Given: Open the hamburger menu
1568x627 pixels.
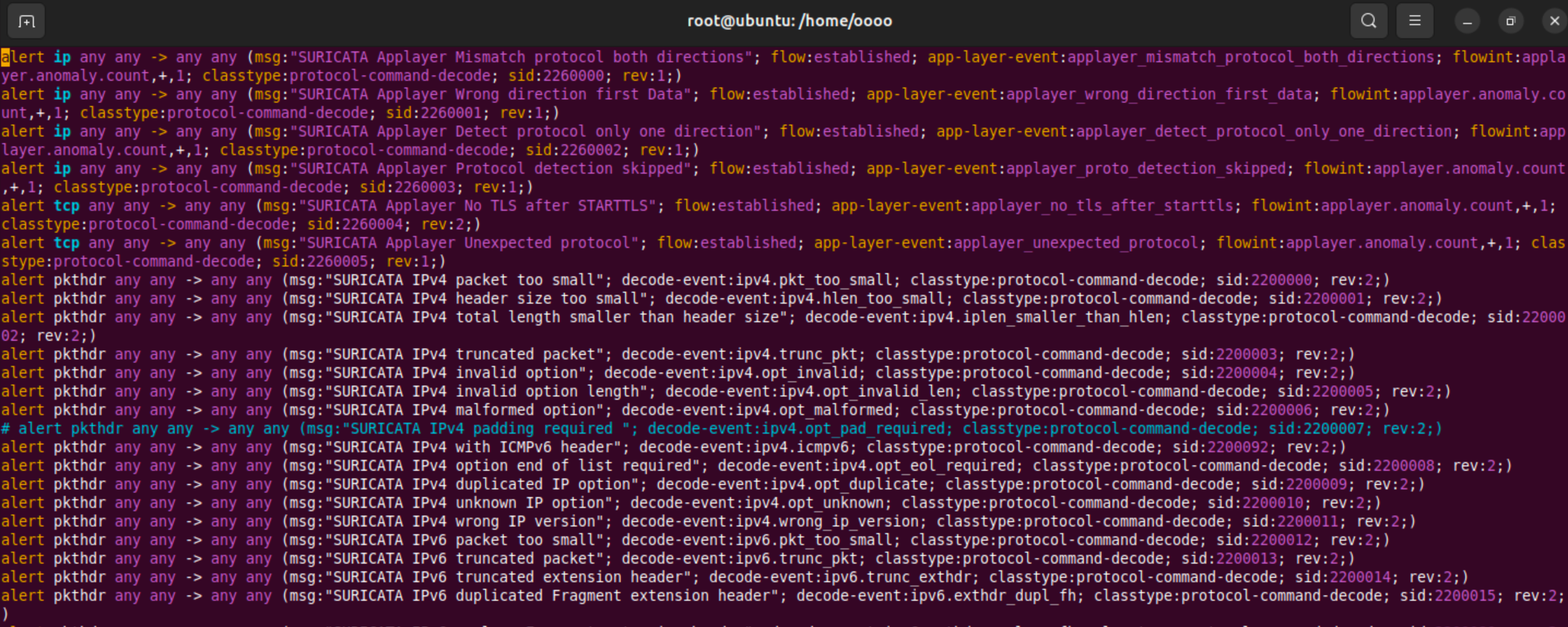Looking at the screenshot, I should (1414, 21).
